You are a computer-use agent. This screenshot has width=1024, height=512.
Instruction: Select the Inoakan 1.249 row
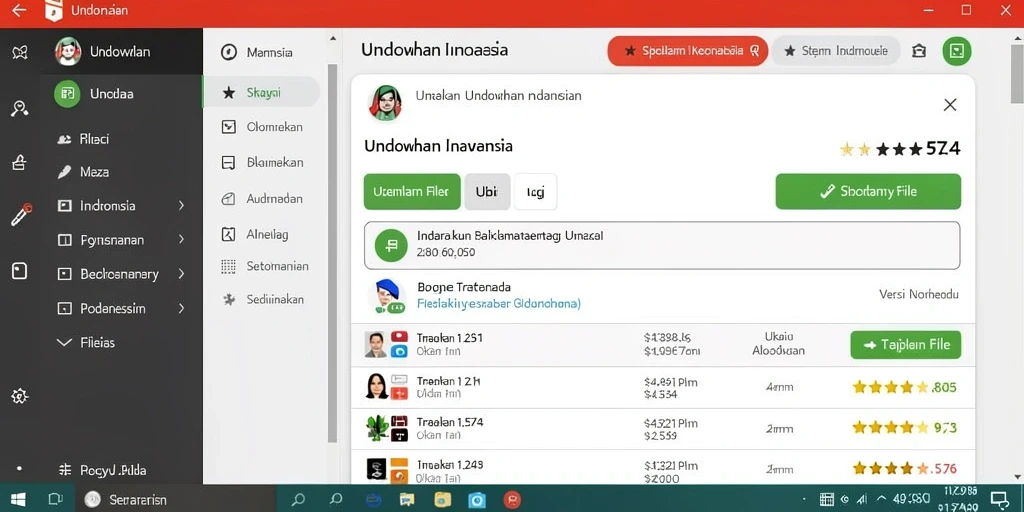(662, 467)
